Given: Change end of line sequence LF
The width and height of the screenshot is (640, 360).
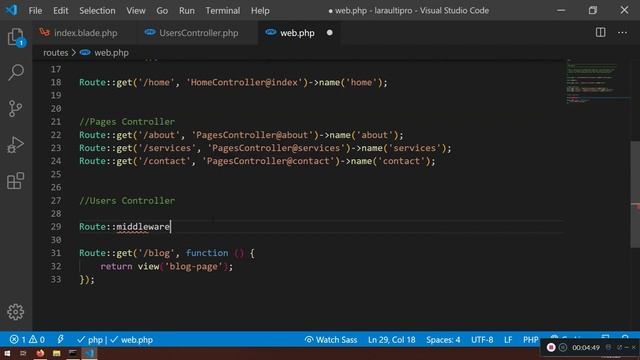Looking at the screenshot, I should point(508,340).
